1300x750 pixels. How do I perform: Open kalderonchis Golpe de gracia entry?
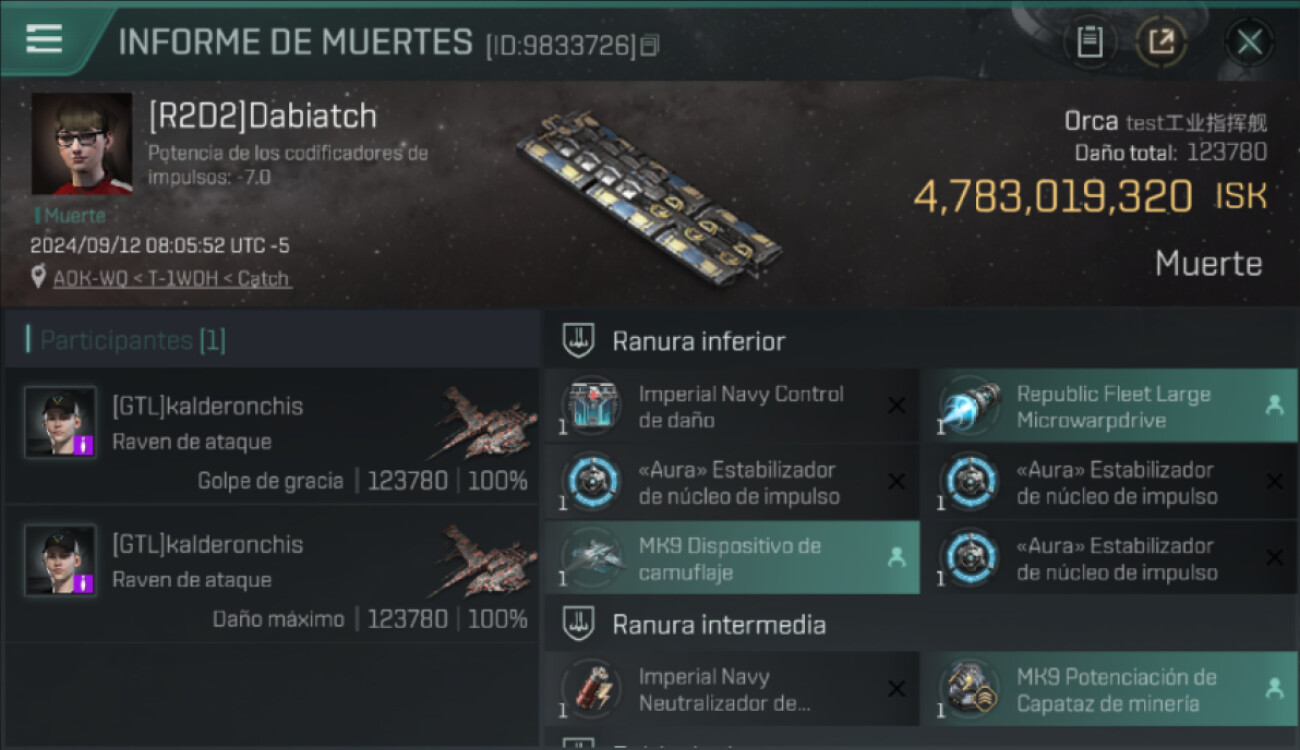272,436
